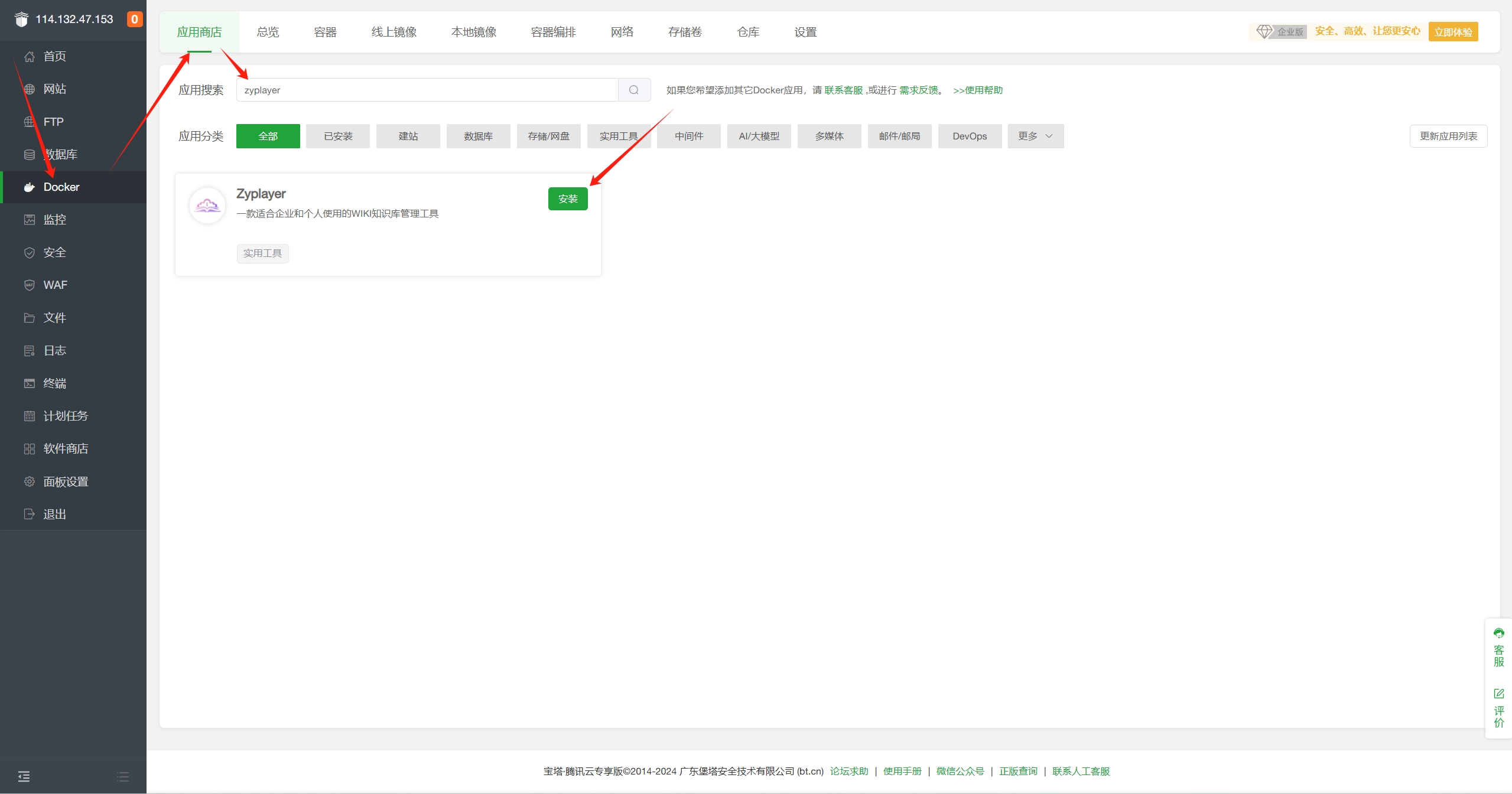Open the 联系客服 link
Viewport: 1512px width, 794px height.
point(843,90)
